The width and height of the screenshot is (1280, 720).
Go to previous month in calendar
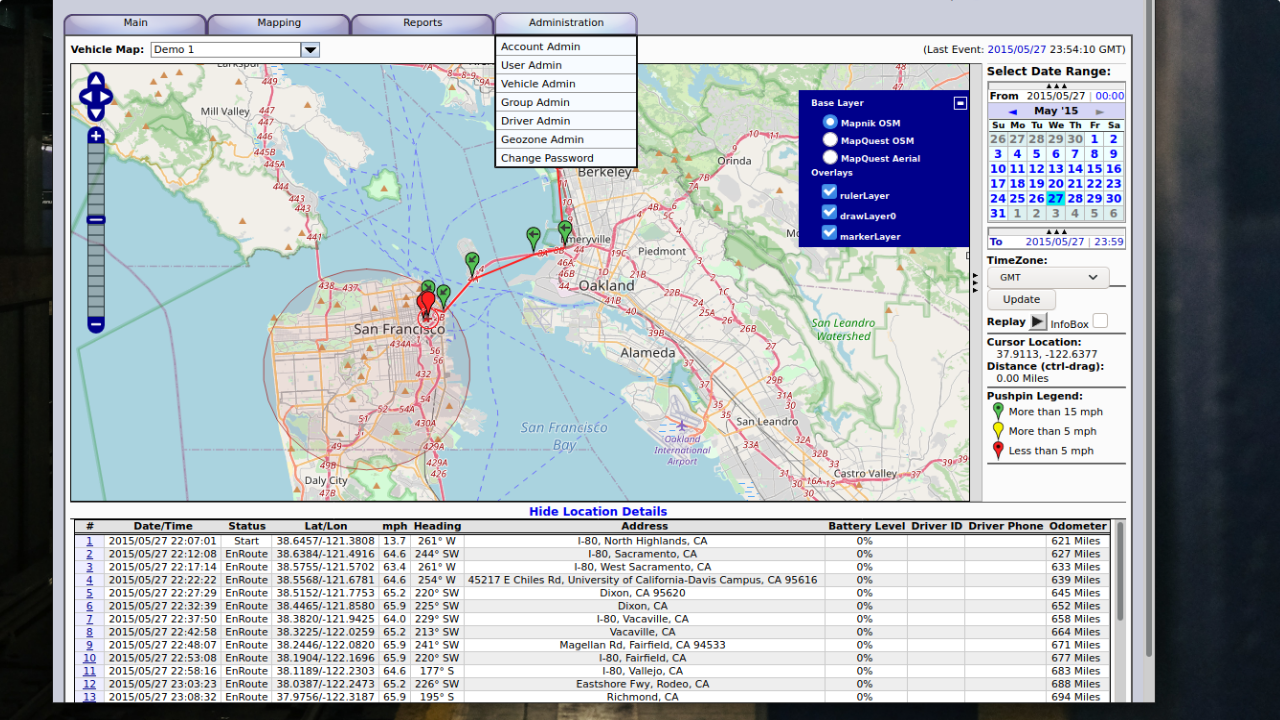pos(1012,111)
